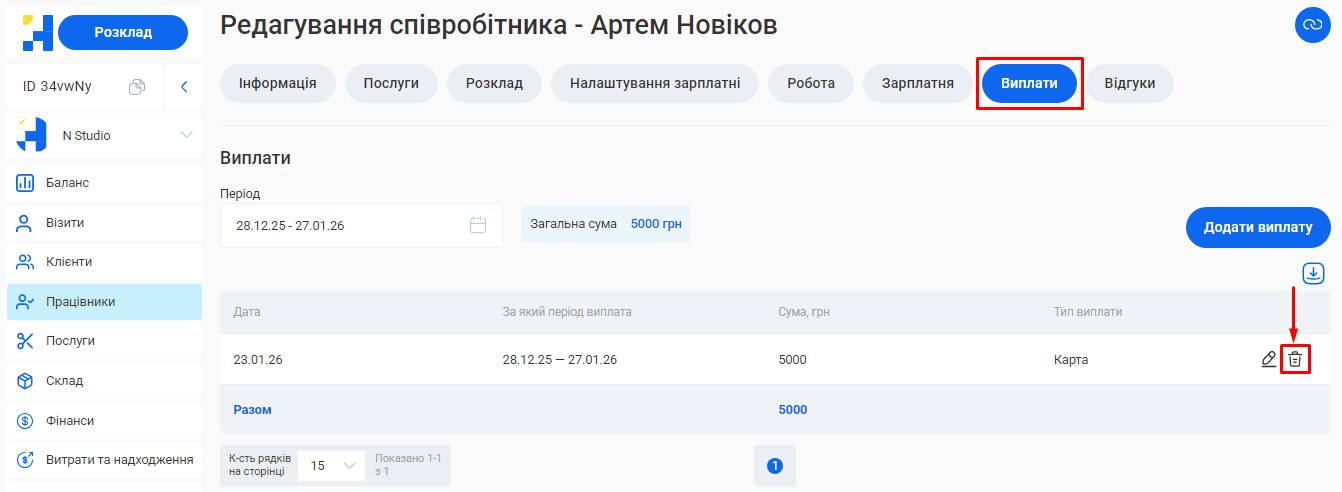Click the Фінанси dollar icon
The height and width of the screenshot is (492, 1342).
click(26, 421)
